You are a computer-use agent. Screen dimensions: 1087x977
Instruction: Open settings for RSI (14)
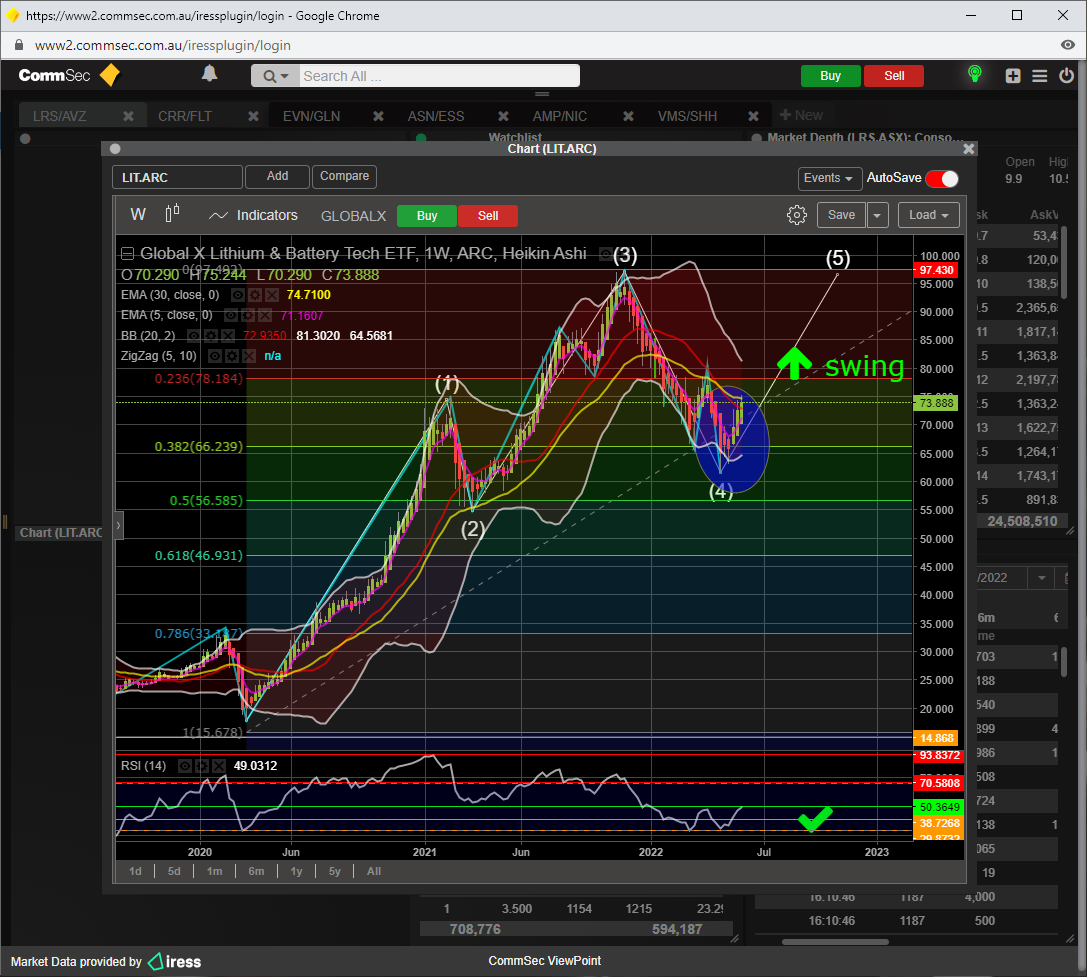202,766
